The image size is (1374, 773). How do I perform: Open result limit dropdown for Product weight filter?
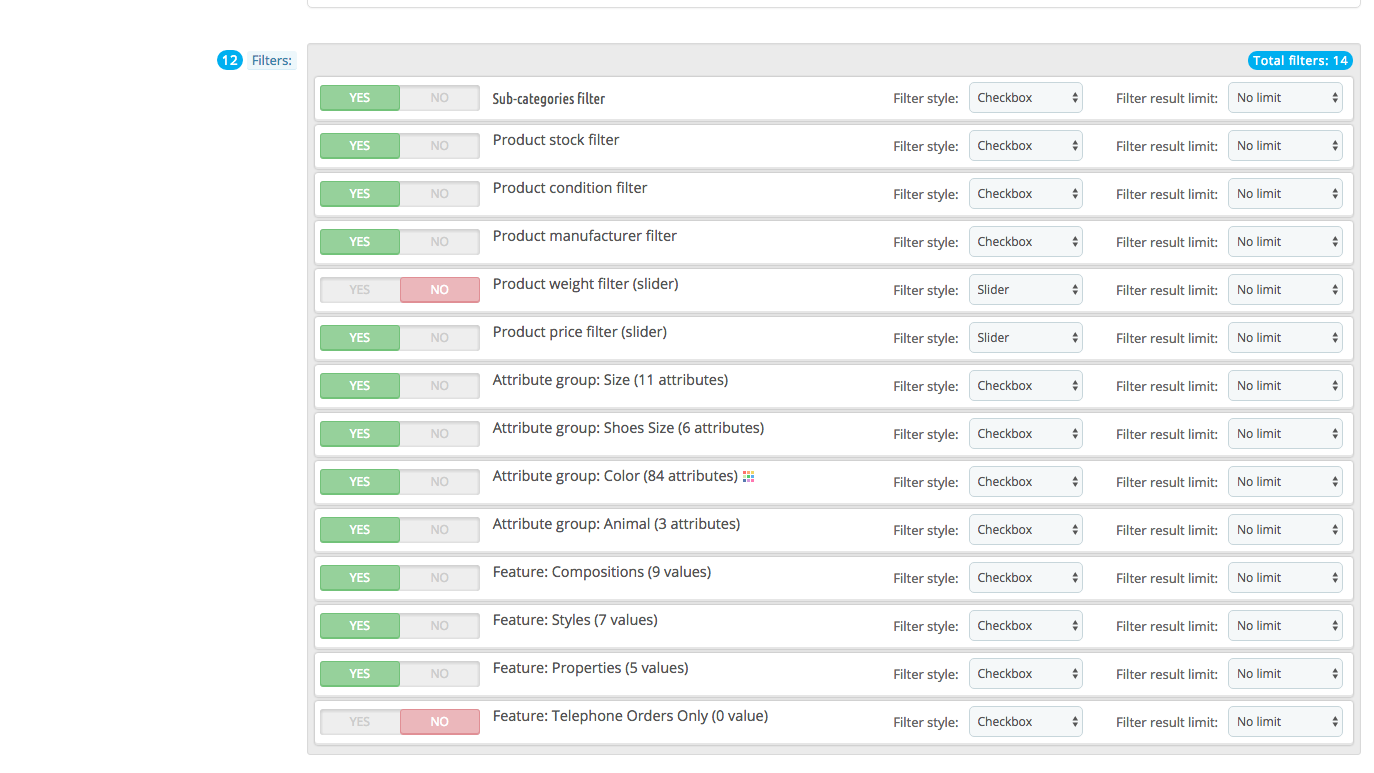point(1285,290)
